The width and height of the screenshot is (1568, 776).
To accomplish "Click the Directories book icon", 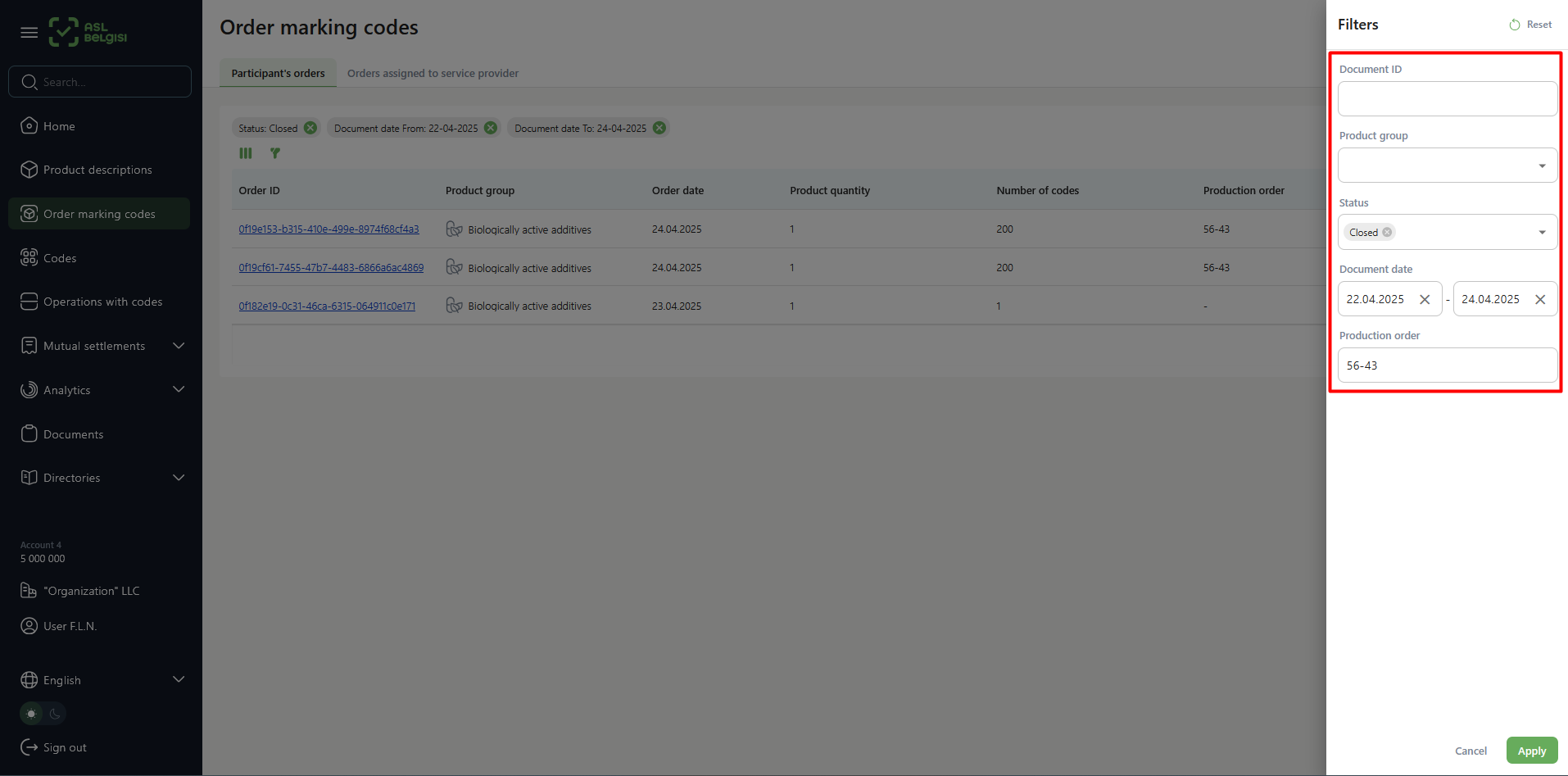I will pyautogui.click(x=29, y=477).
